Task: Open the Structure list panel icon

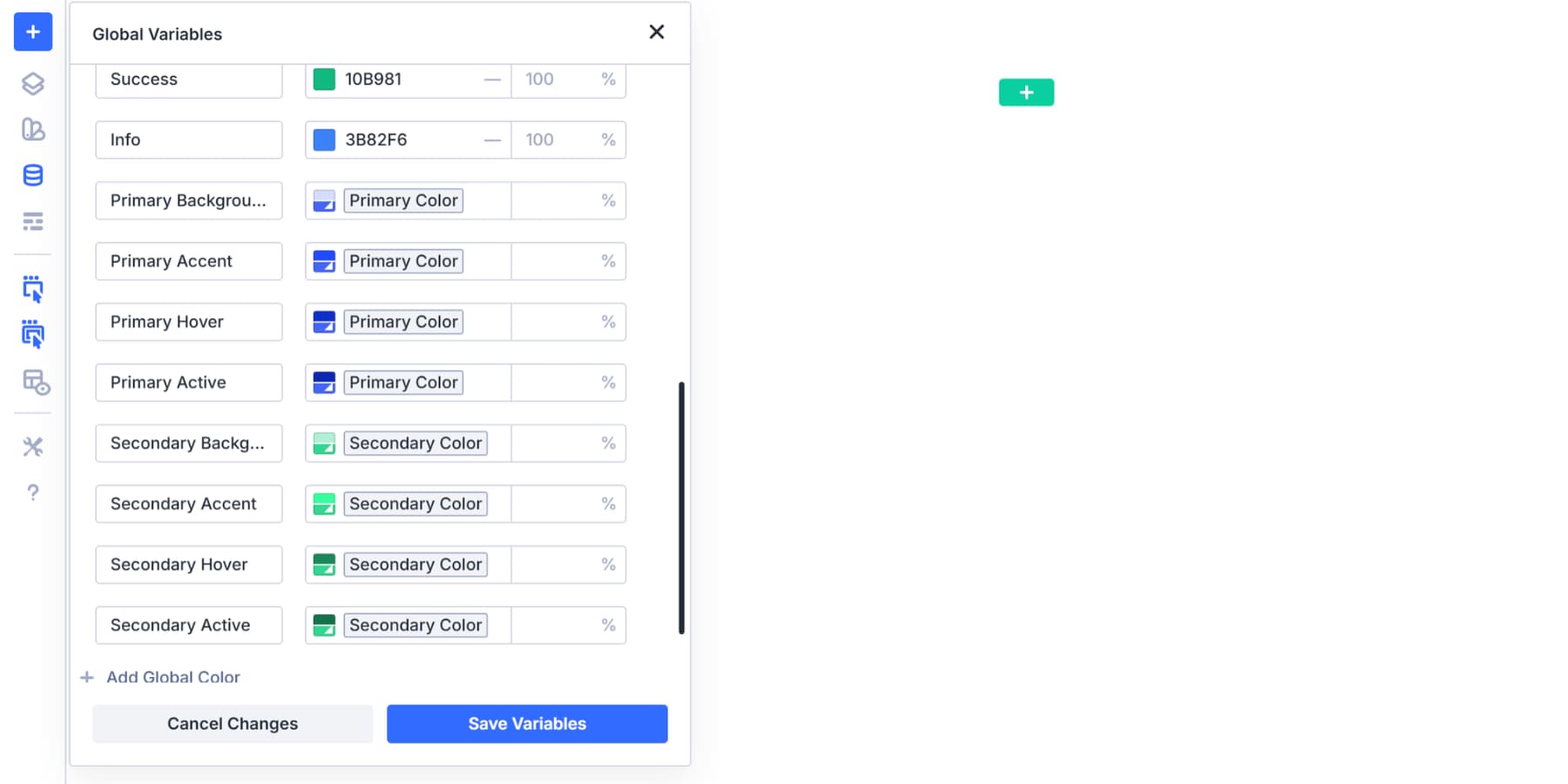Action: pos(32,222)
